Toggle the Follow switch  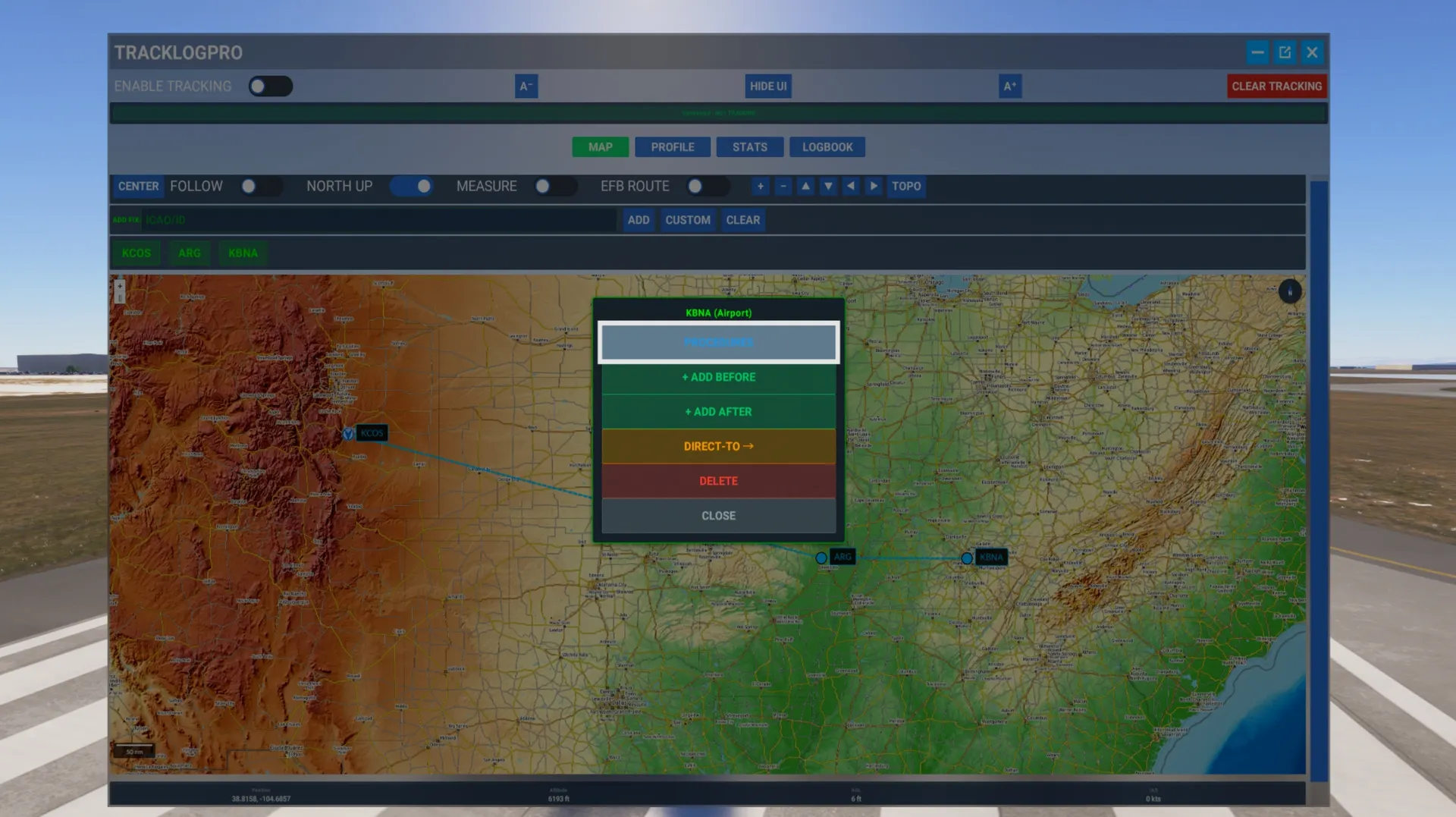259,186
